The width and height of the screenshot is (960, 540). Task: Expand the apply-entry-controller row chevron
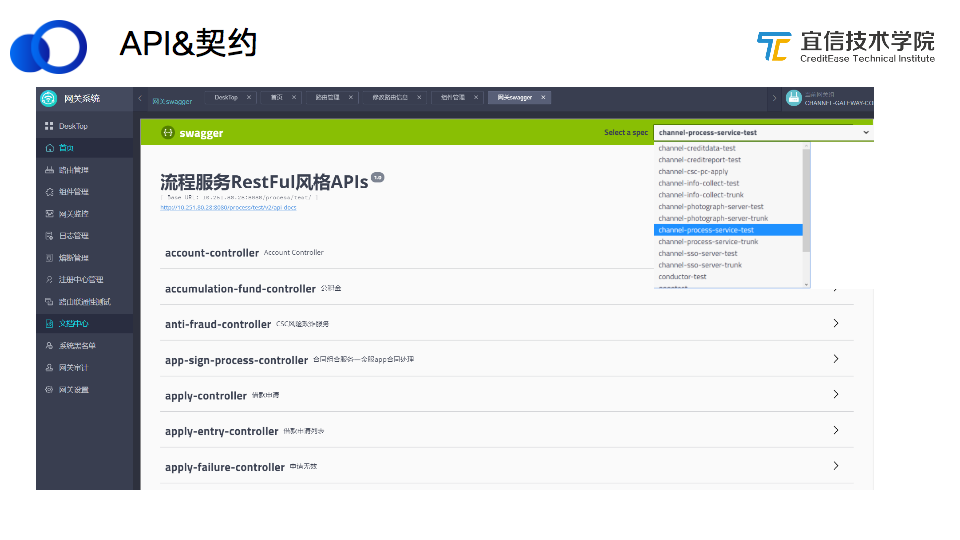[x=836, y=430]
